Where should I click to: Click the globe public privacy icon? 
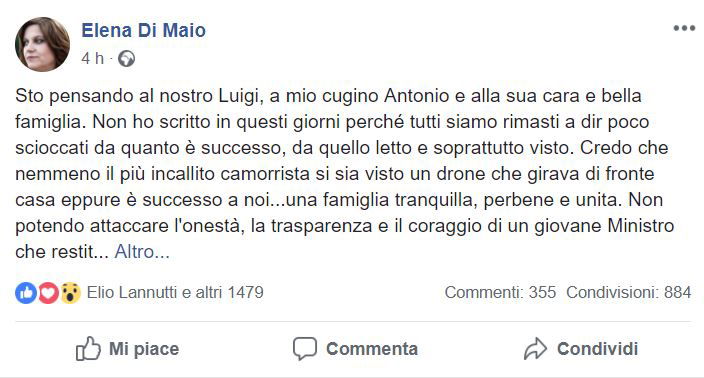pyautogui.click(x=127, y=59)
